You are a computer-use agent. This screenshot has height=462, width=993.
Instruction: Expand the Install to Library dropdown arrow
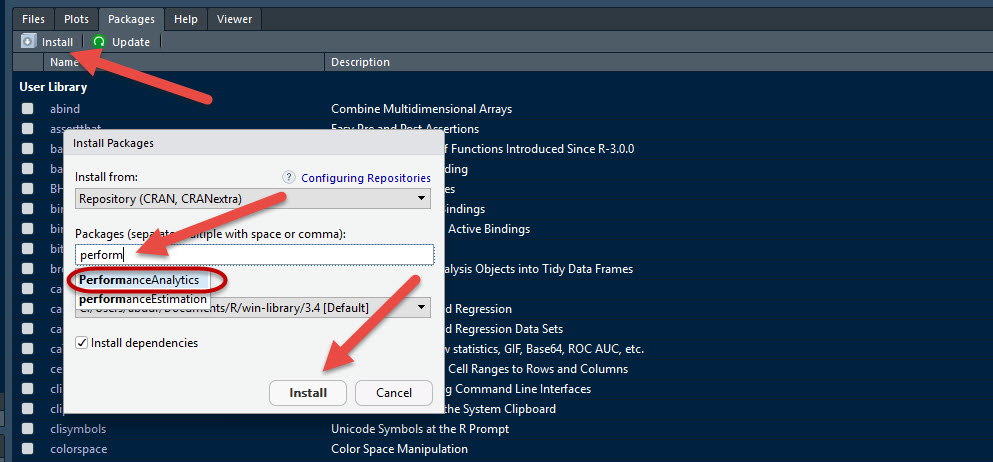tap(423, 307)
